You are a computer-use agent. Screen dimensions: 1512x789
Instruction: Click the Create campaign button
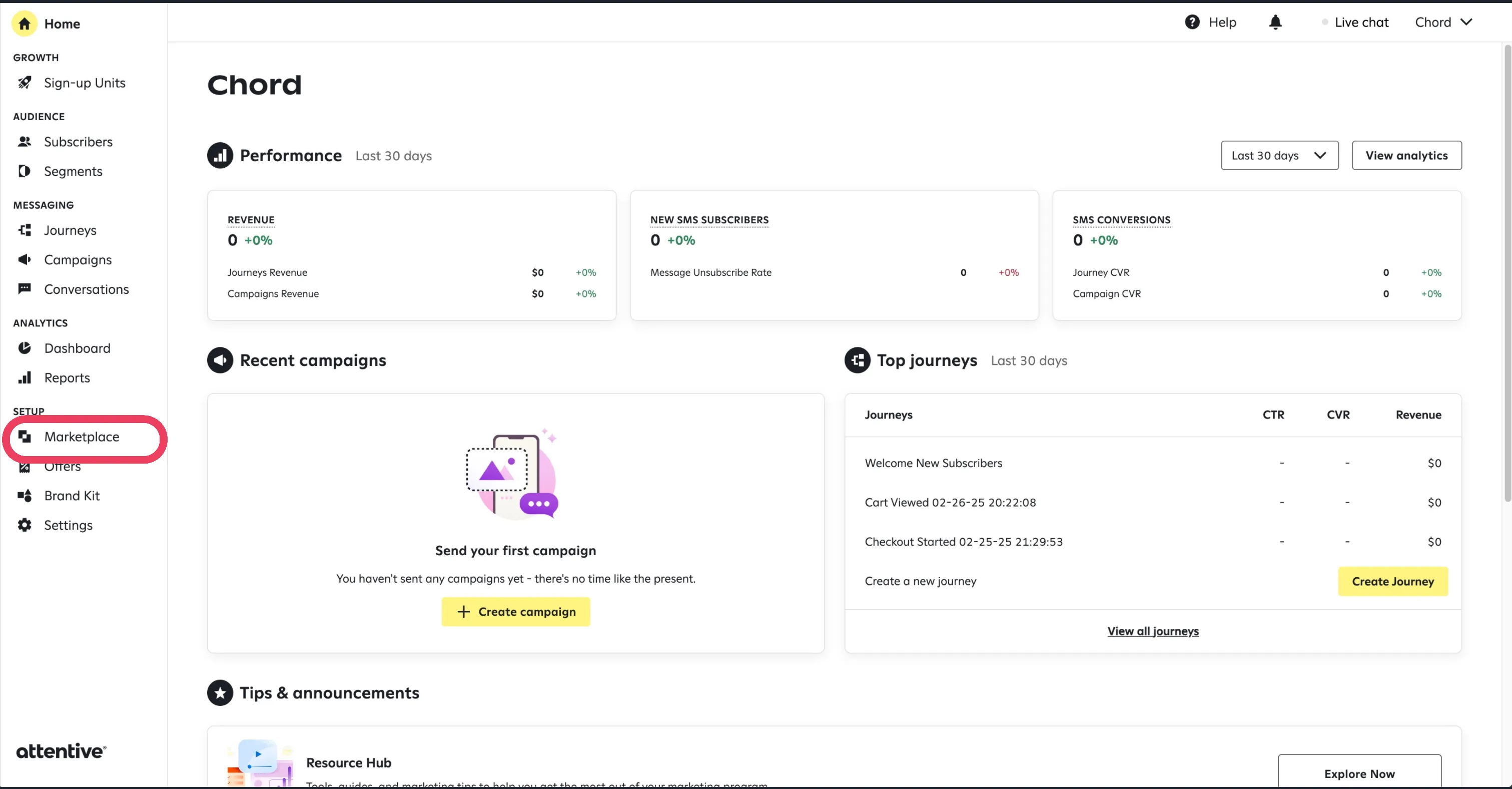point(515,612)
